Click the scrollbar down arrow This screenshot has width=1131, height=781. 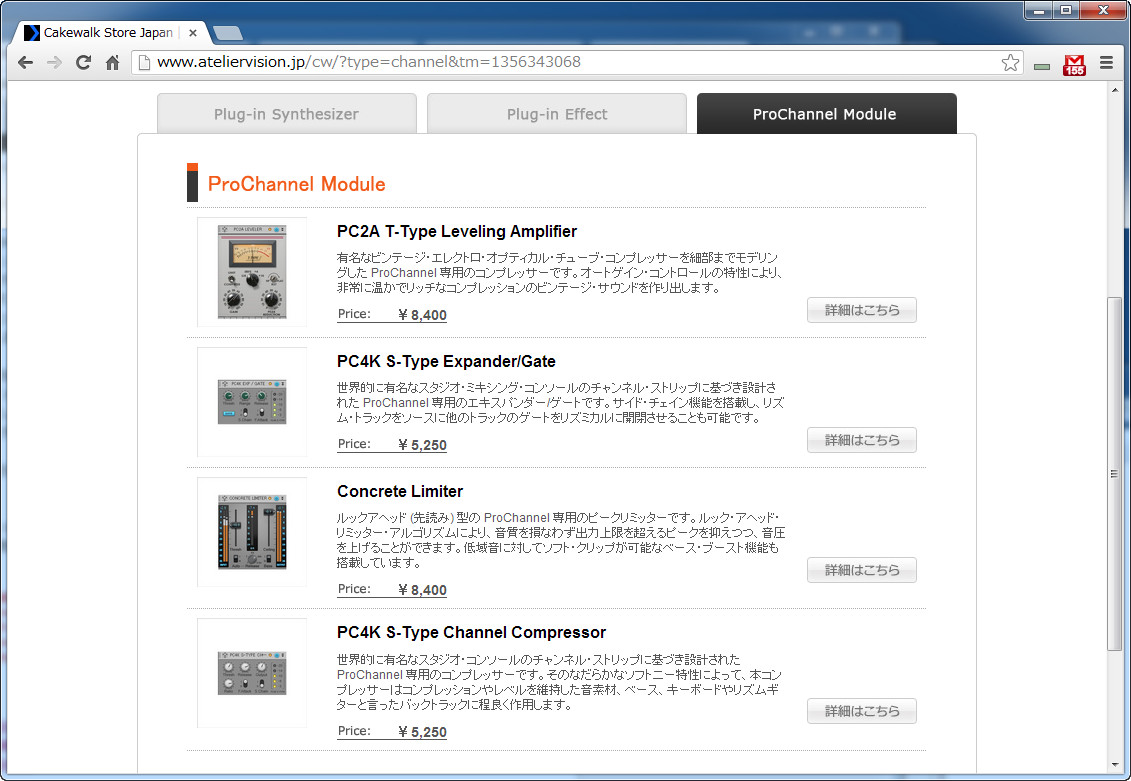pos(1114,764)
